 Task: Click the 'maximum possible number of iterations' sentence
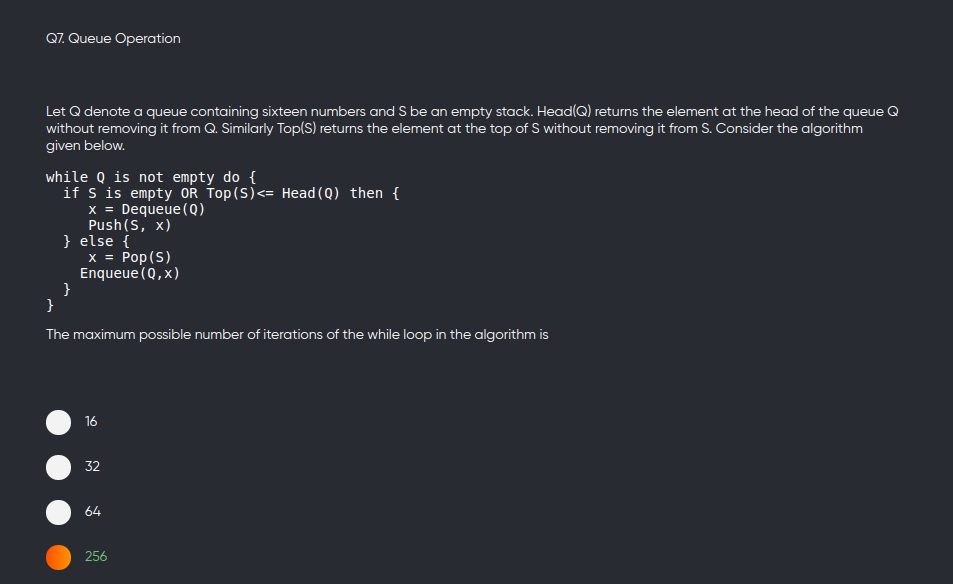(x=297, y=335)
